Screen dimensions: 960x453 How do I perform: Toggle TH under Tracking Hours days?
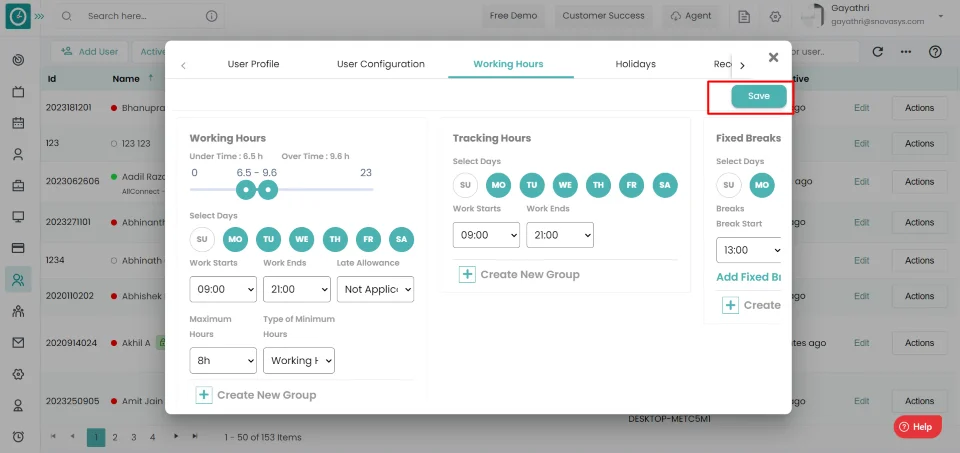[x=598, y=185]
